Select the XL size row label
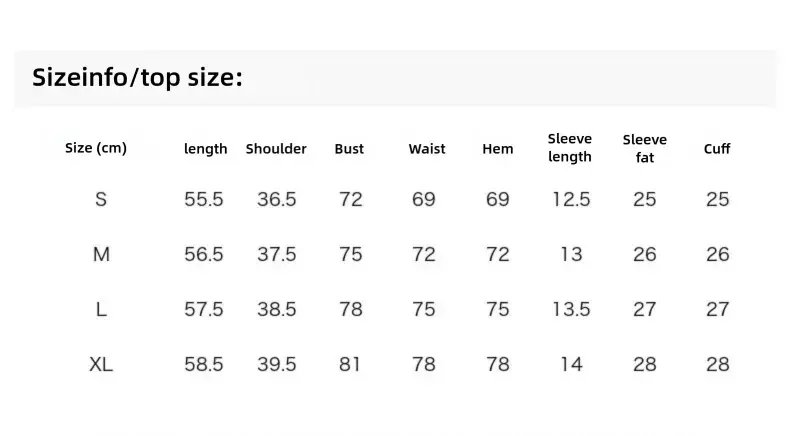The image size is (790, 436). tap(101, 364)
